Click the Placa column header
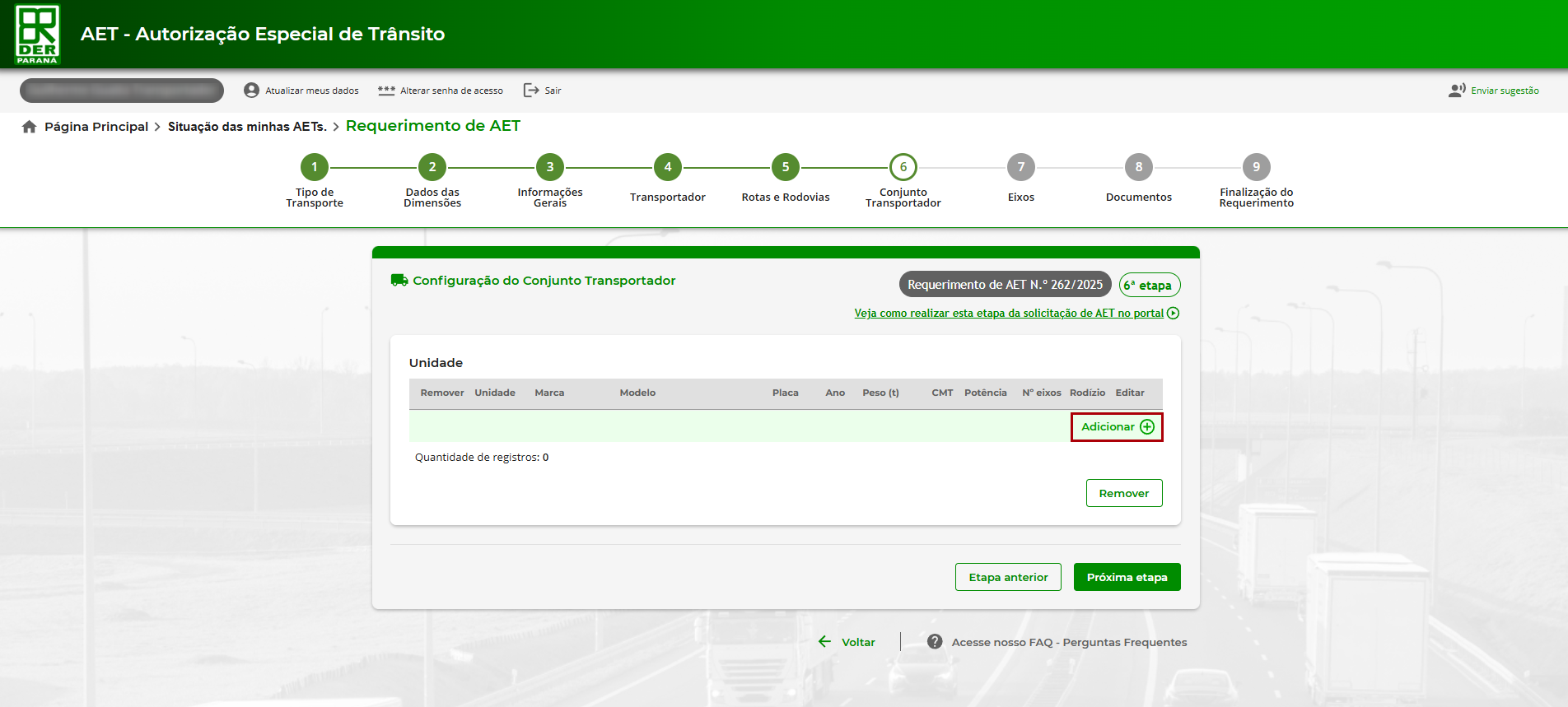1568x707 pixels. tap(786, 393)
